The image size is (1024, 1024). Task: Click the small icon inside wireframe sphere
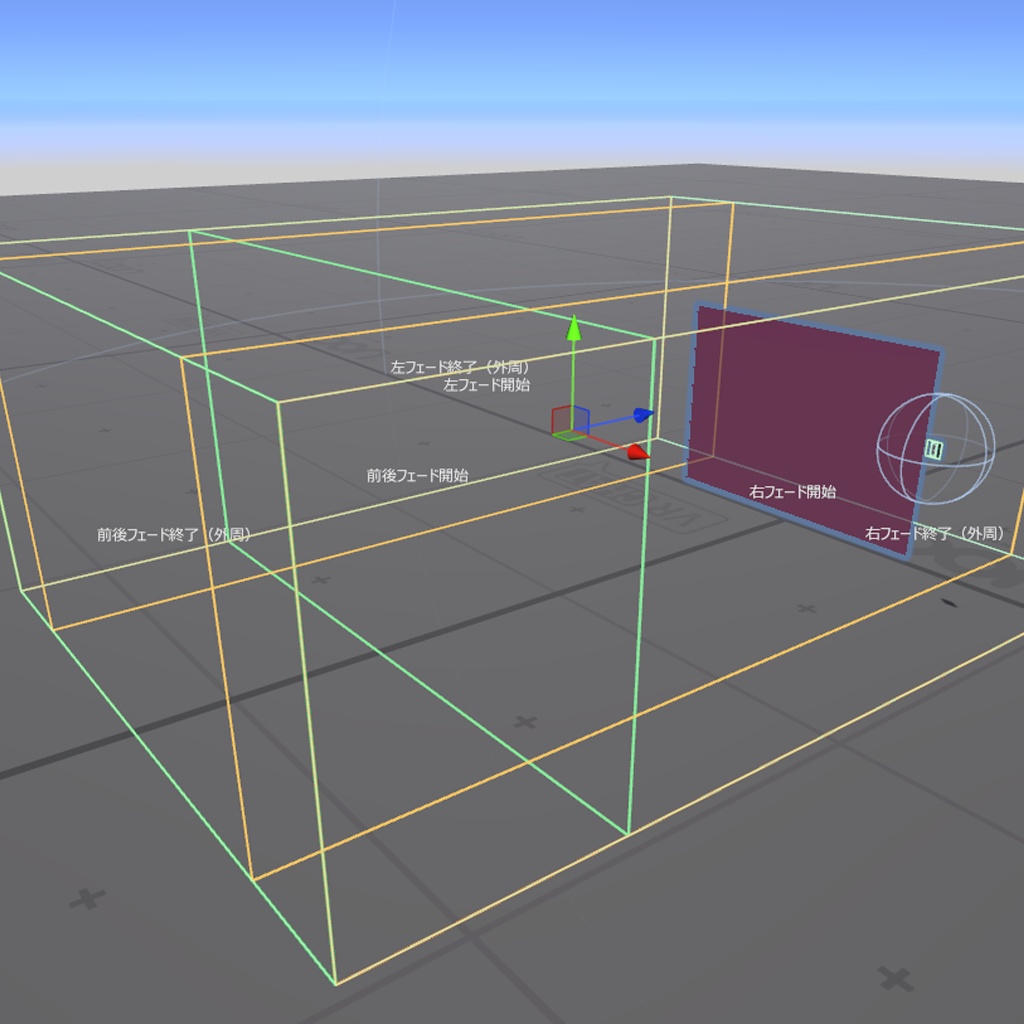tap(934, 449)
